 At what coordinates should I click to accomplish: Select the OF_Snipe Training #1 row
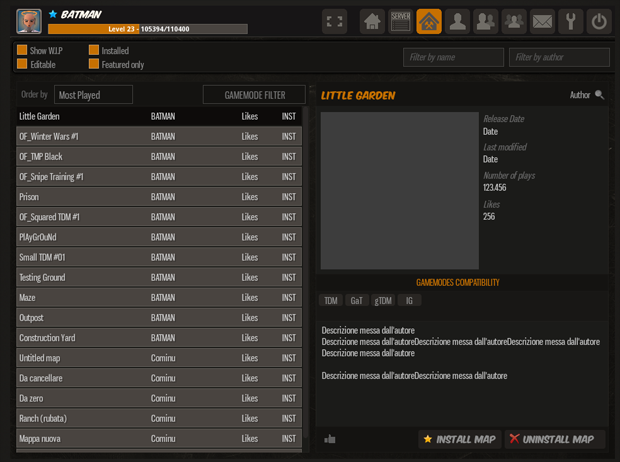click(x=159, y=177)
